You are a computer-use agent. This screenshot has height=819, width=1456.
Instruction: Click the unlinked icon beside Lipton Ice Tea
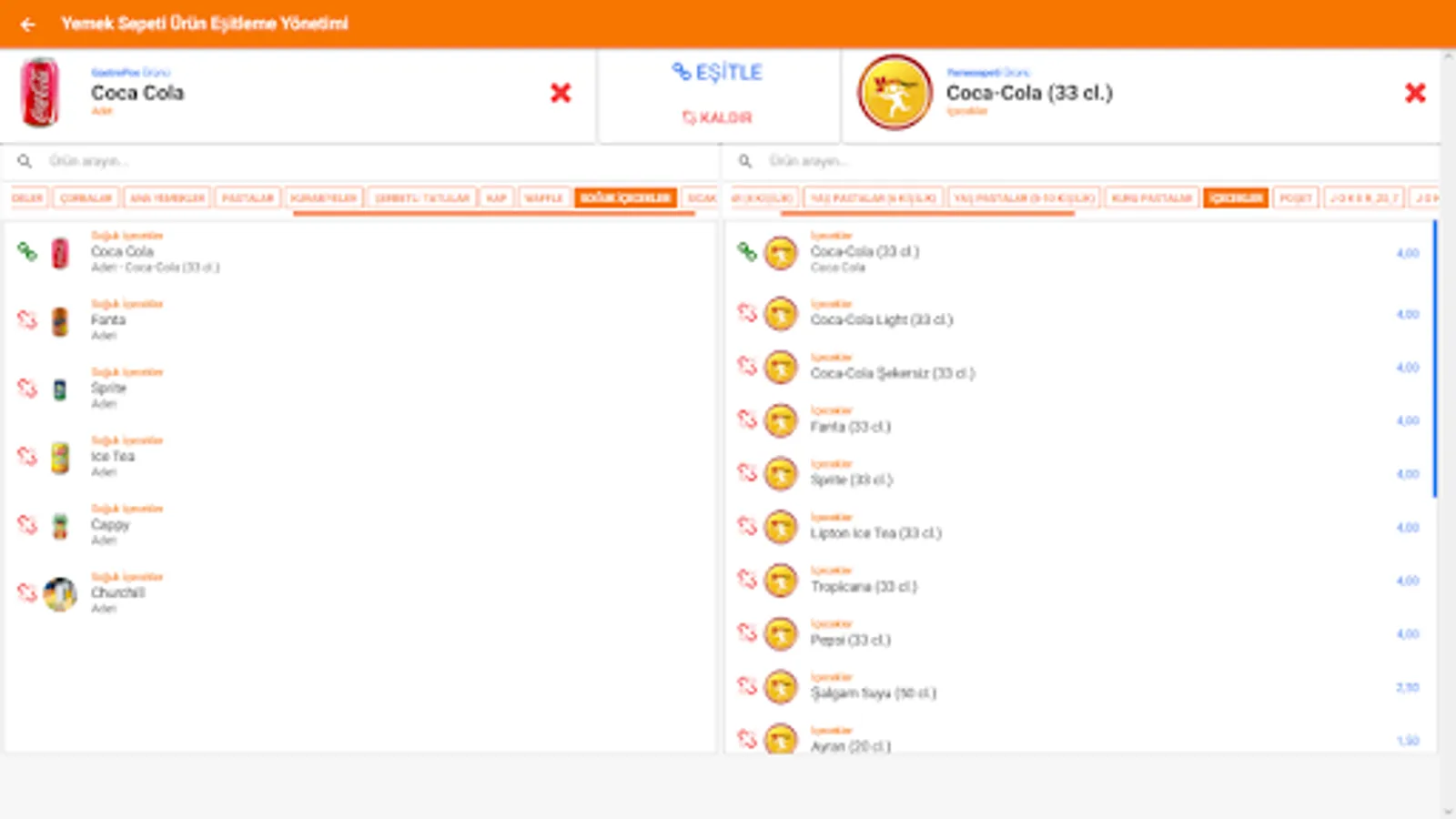point(747,526)
